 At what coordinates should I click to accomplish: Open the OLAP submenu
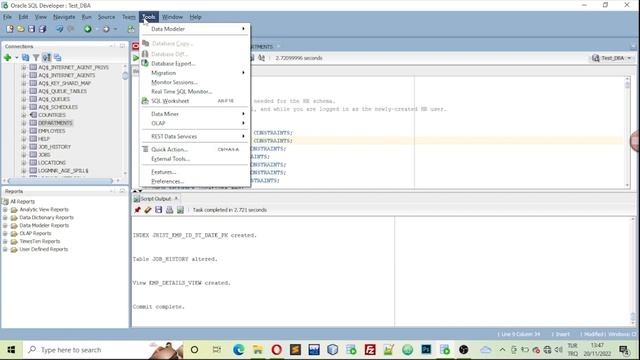195,123
